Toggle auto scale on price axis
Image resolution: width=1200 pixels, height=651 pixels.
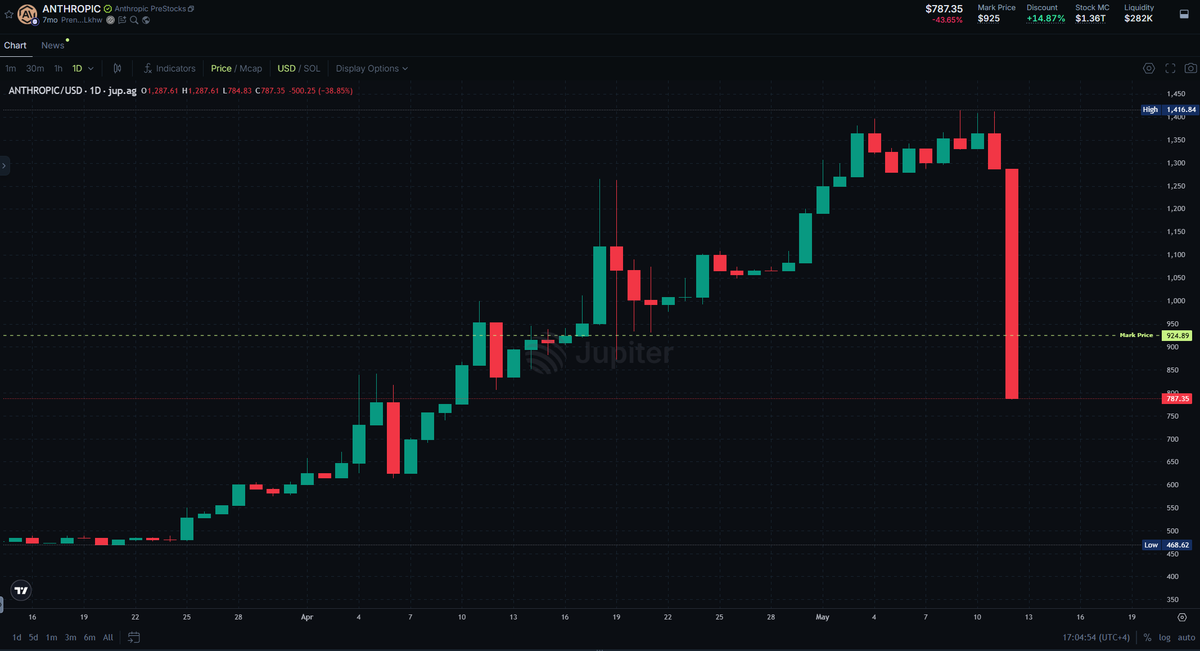[1185, 637]
